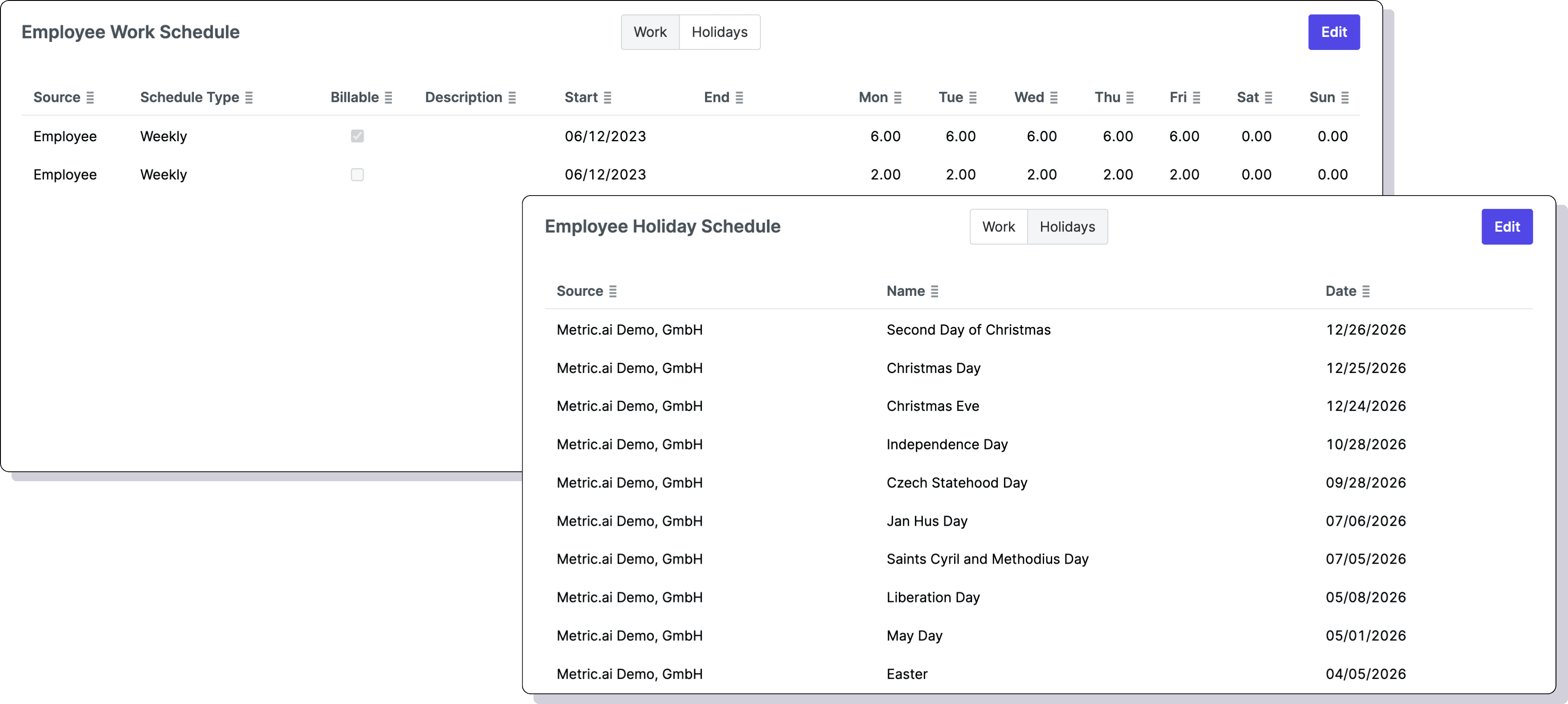Viewport: 1568px width, 704px height.
Task: Open the Start column sort options
Action: (608, 97)
